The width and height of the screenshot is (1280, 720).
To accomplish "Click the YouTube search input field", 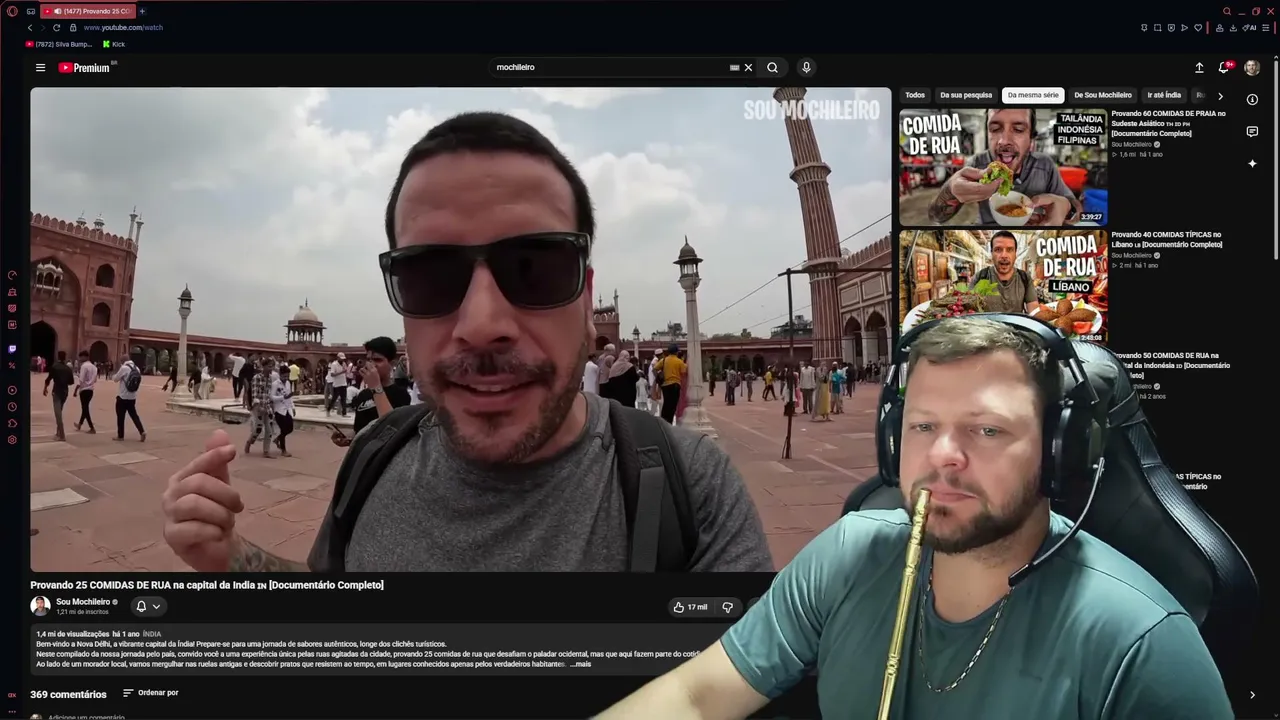I will click(x=610, y=68).
